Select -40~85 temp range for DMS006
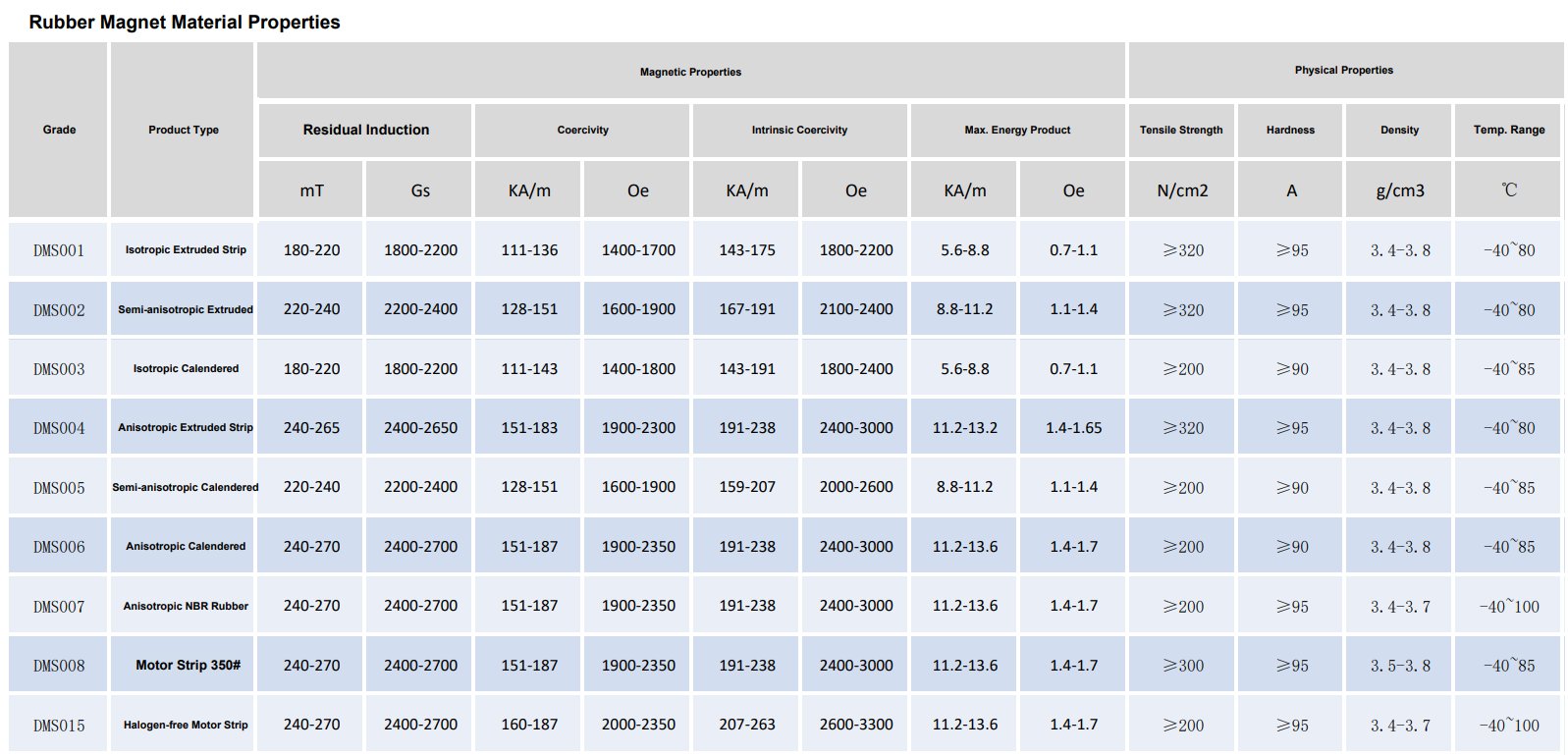Screen dimensions: 1568x755 1509,547
